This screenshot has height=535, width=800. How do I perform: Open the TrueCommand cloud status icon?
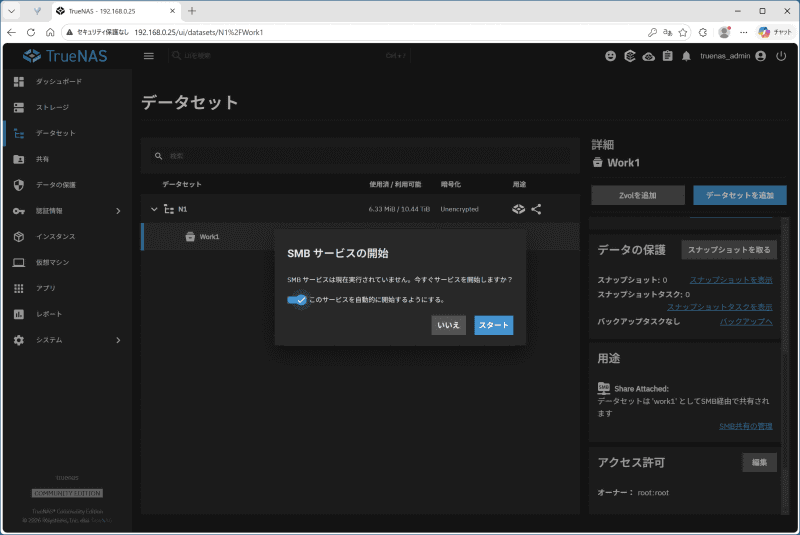tap(648, 56)
